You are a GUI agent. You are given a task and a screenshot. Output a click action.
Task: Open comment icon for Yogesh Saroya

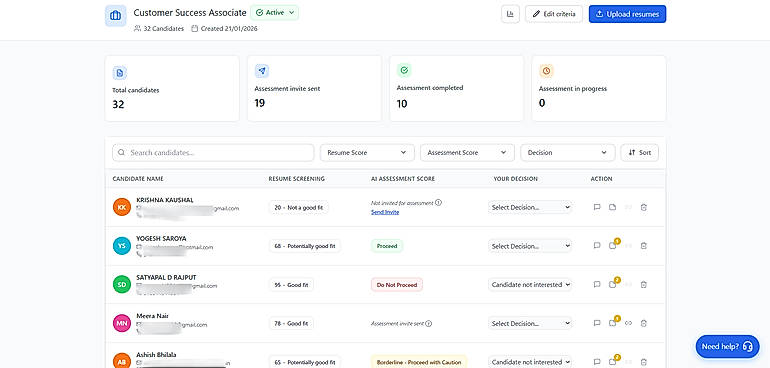click(597, 246)
